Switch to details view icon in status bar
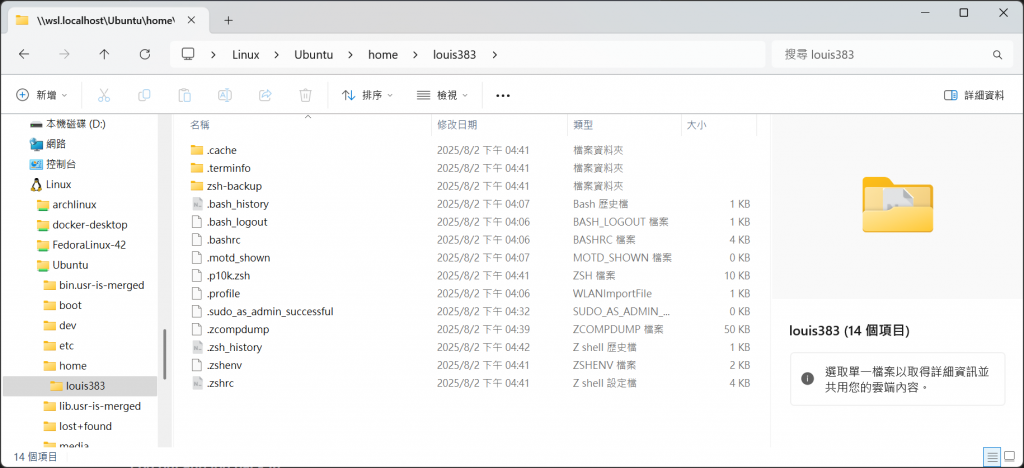 click(992, 456)
